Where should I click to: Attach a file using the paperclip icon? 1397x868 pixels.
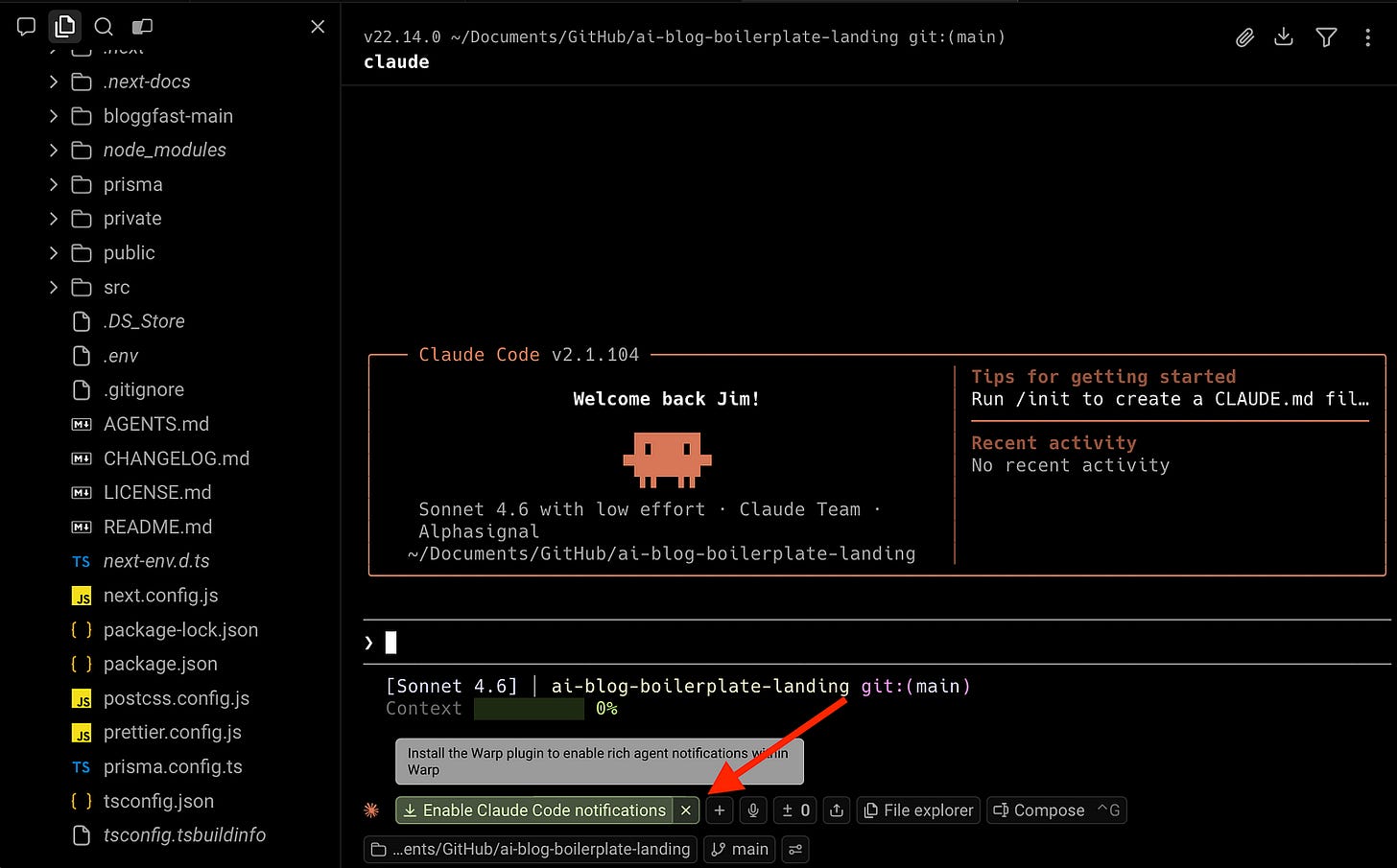pyautogui.click(x=1244, y=37)
